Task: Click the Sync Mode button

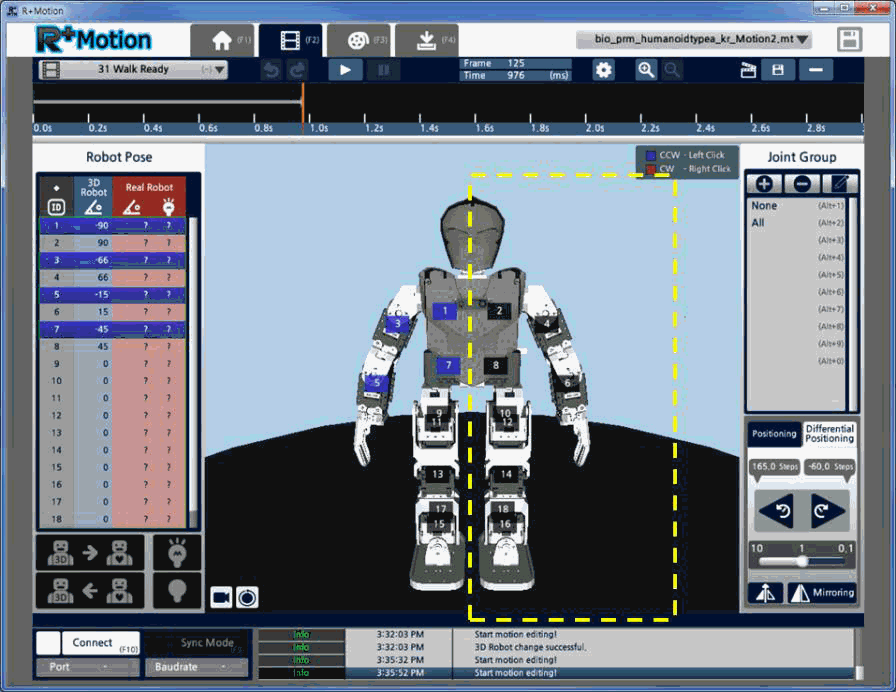Action: tap(197, 643)
